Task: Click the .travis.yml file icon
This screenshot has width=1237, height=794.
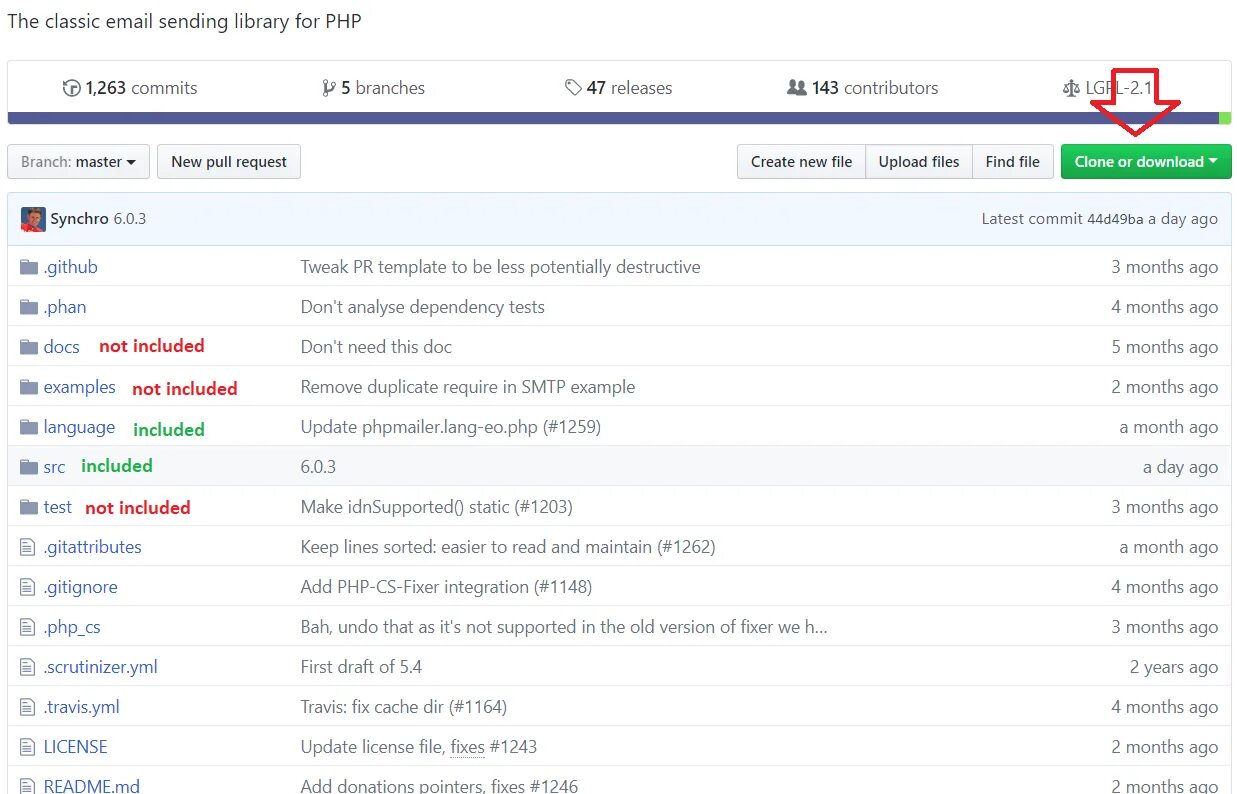Action: 28,707
